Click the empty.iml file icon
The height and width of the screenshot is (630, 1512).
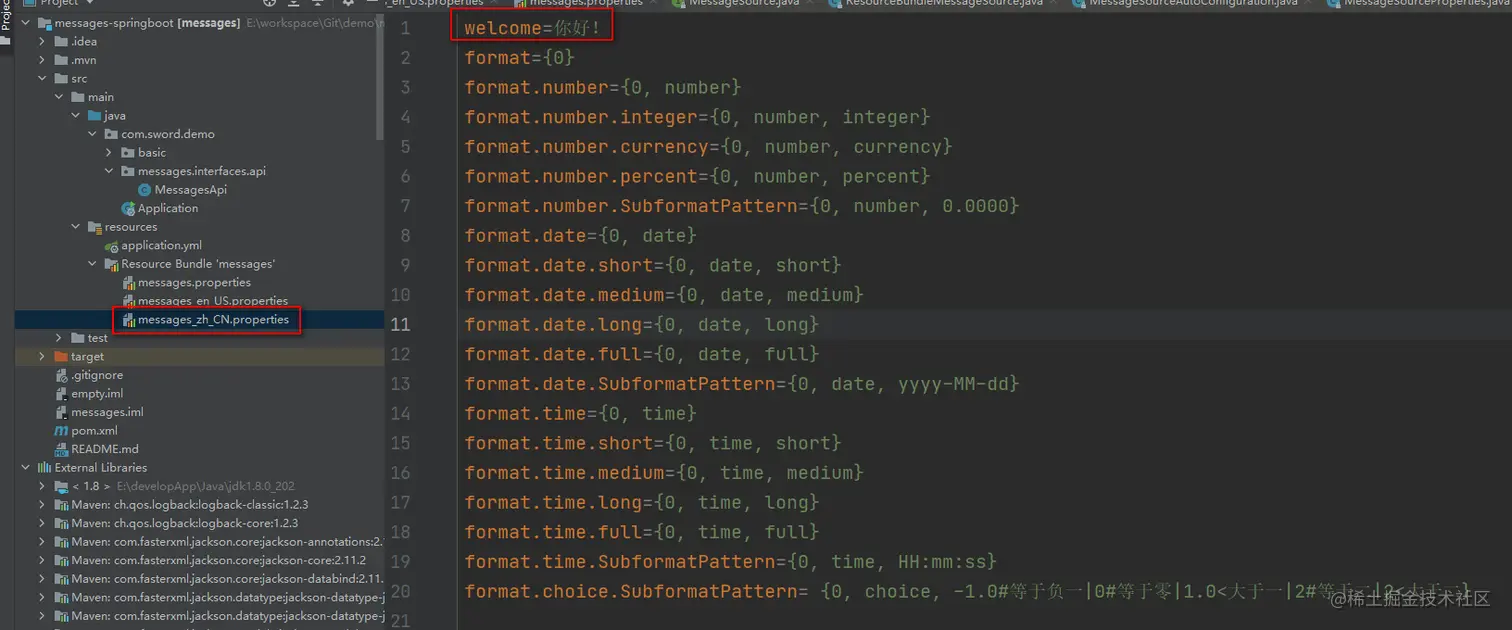point(61,394)
